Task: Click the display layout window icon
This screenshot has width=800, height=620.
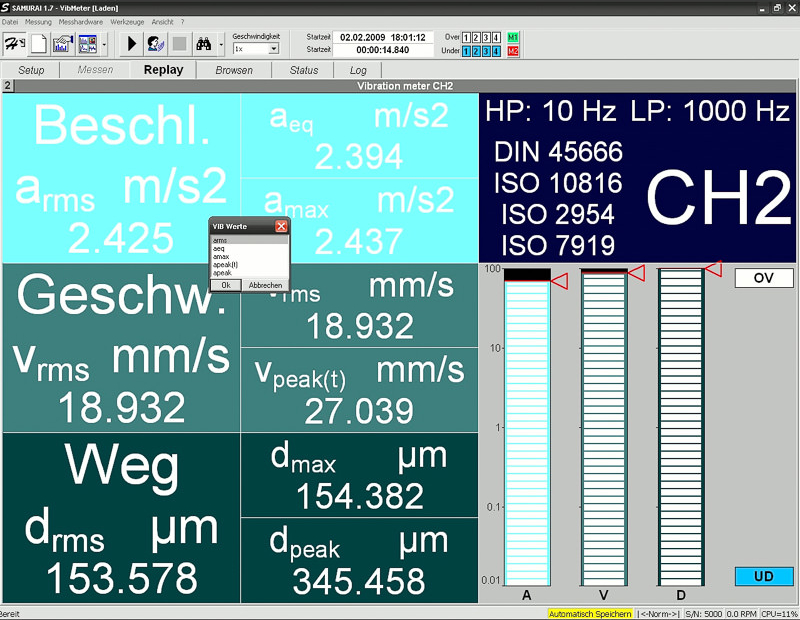Action: [88, 43]
